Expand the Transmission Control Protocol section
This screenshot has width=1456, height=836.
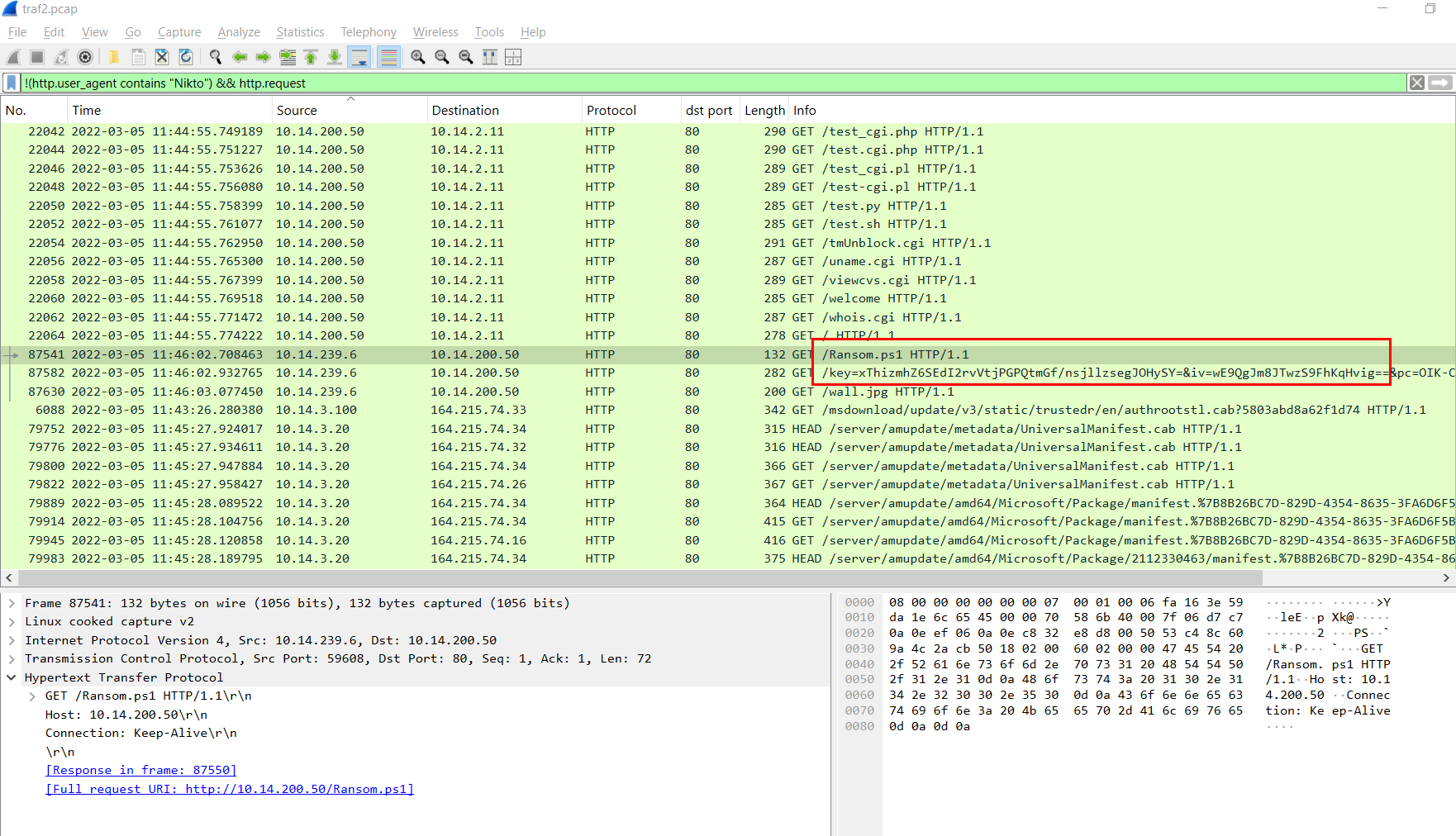click(12, 658)
